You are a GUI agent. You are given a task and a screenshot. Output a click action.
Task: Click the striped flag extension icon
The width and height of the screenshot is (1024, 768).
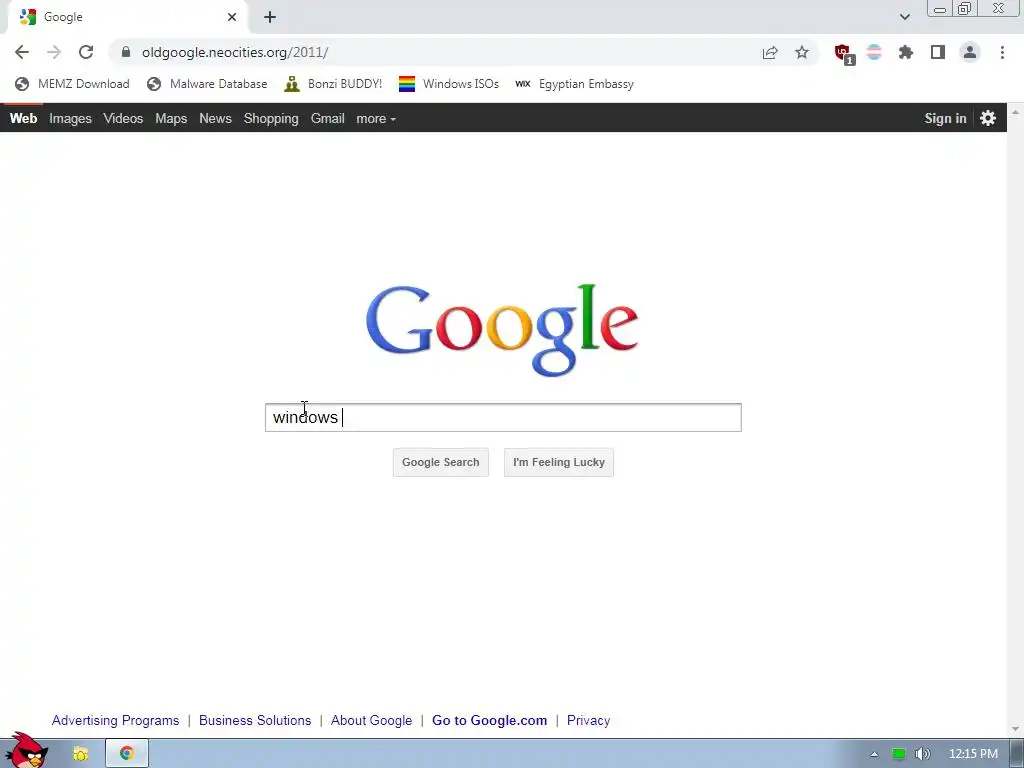874,52
